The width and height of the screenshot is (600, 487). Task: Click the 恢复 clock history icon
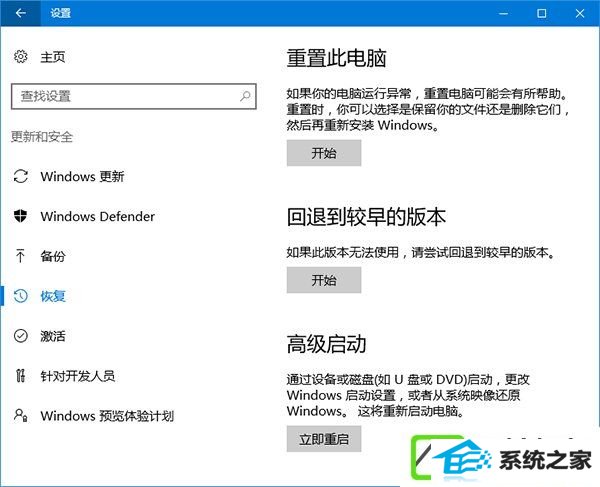point(21,296)
